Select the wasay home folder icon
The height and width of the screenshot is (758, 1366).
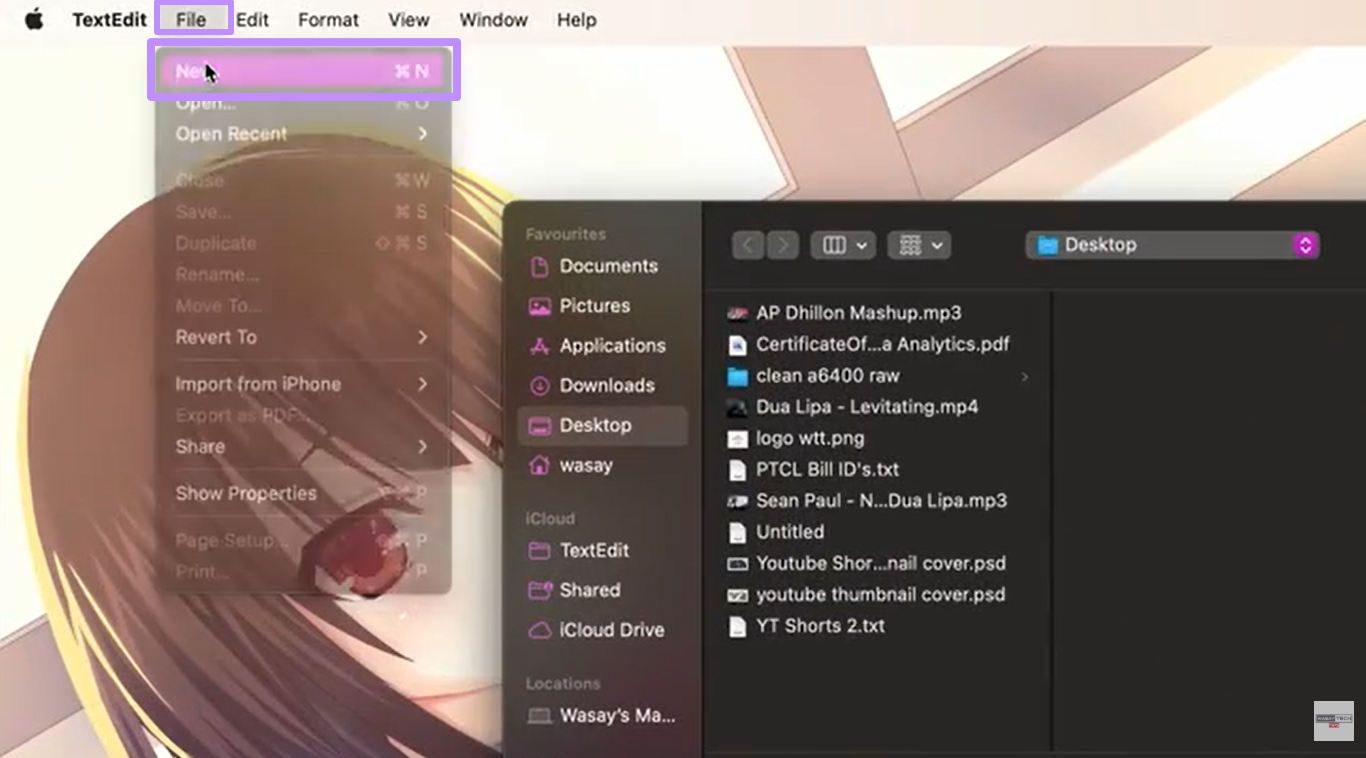tap(540, 465)
